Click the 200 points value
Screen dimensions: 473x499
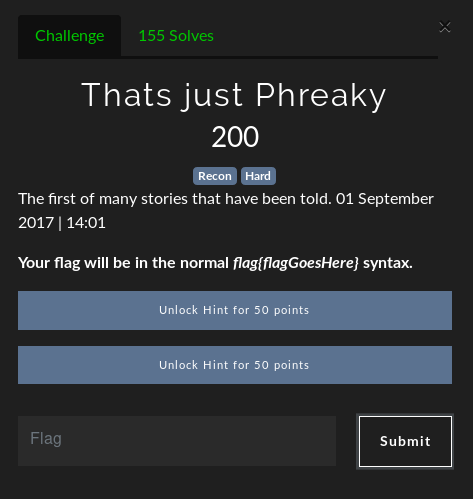coord(235,137)
